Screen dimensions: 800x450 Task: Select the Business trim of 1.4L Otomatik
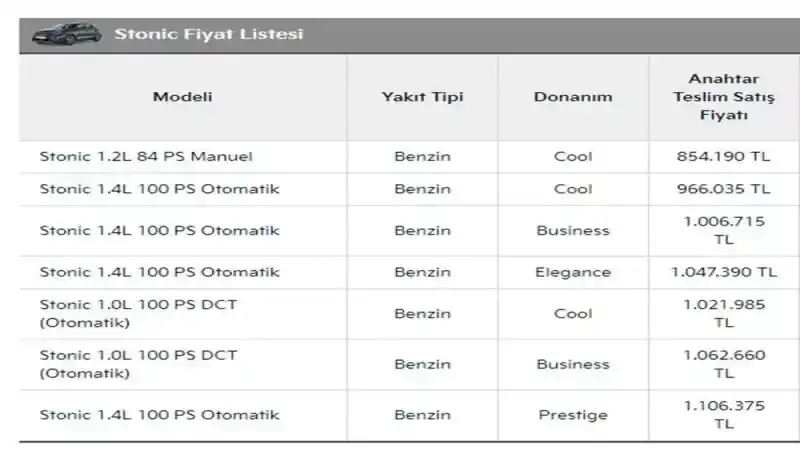(573, 231)
